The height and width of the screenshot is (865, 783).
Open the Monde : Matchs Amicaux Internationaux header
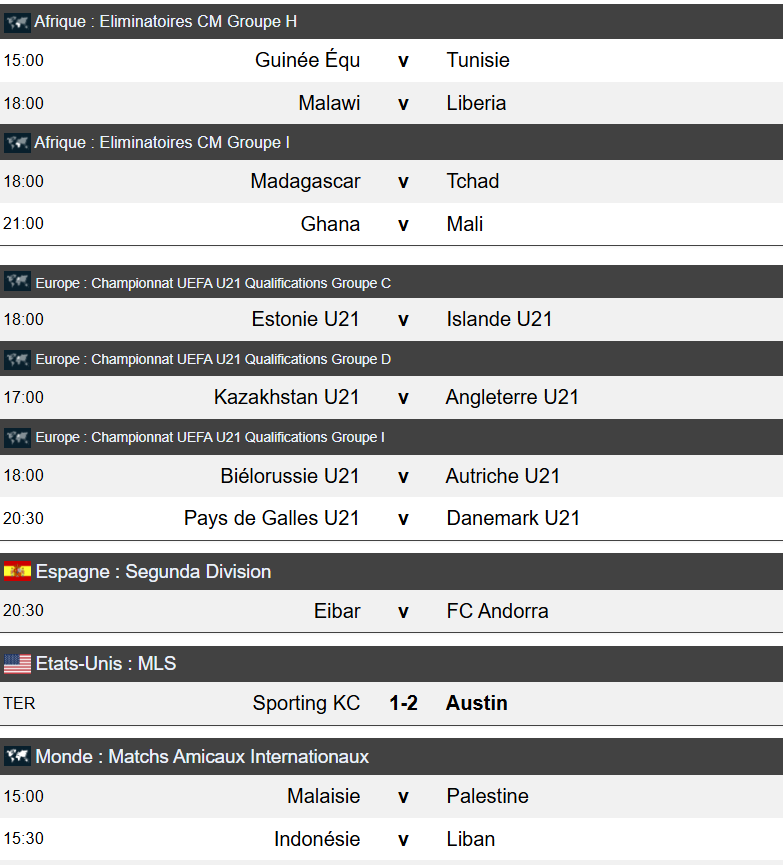[x=202, y=757]
